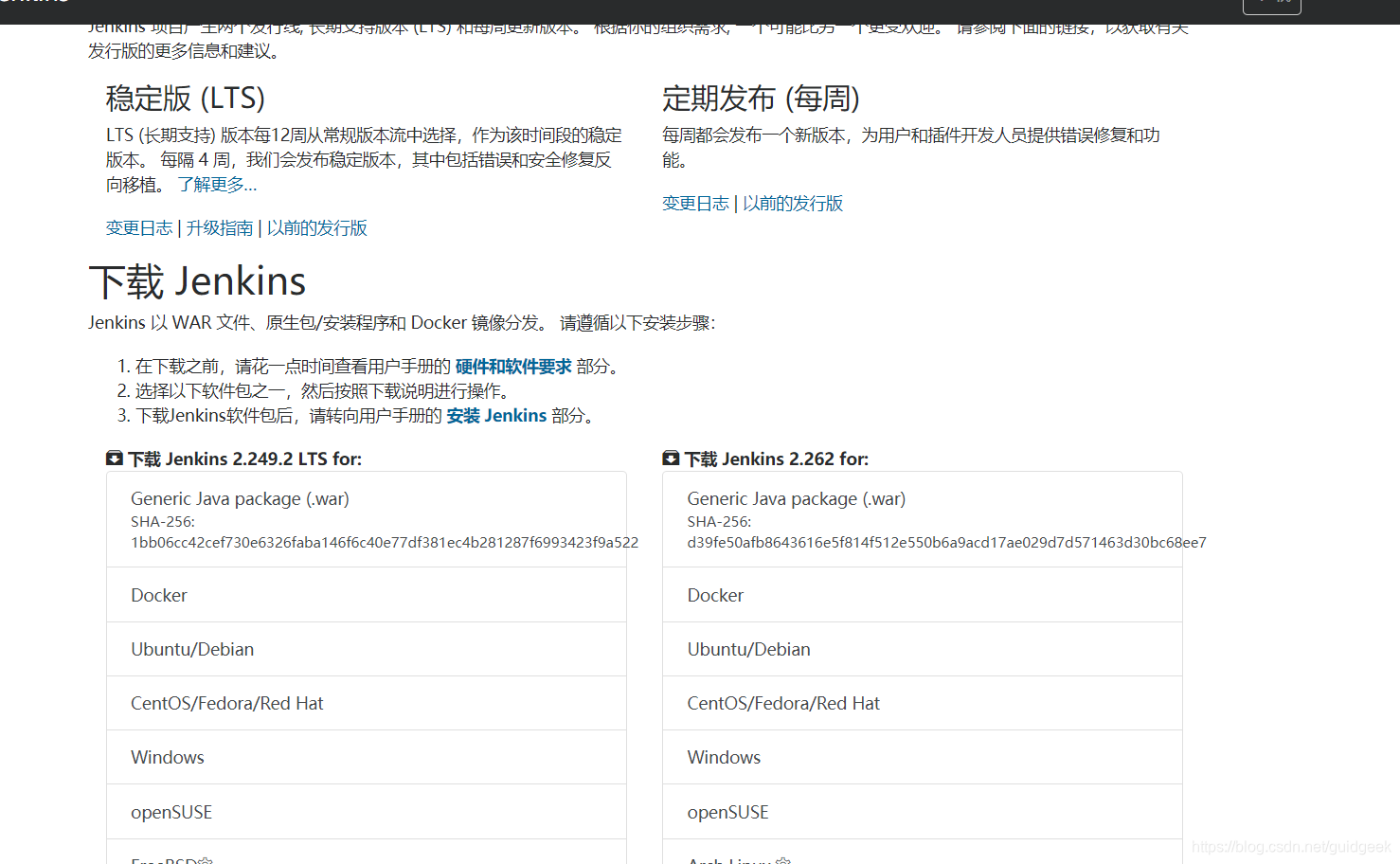The width and height of the screenshot is (1400, 864).
Task: Click the 下载 Jenkins 2.262 for: label
Action: click(x=777, y=459)
